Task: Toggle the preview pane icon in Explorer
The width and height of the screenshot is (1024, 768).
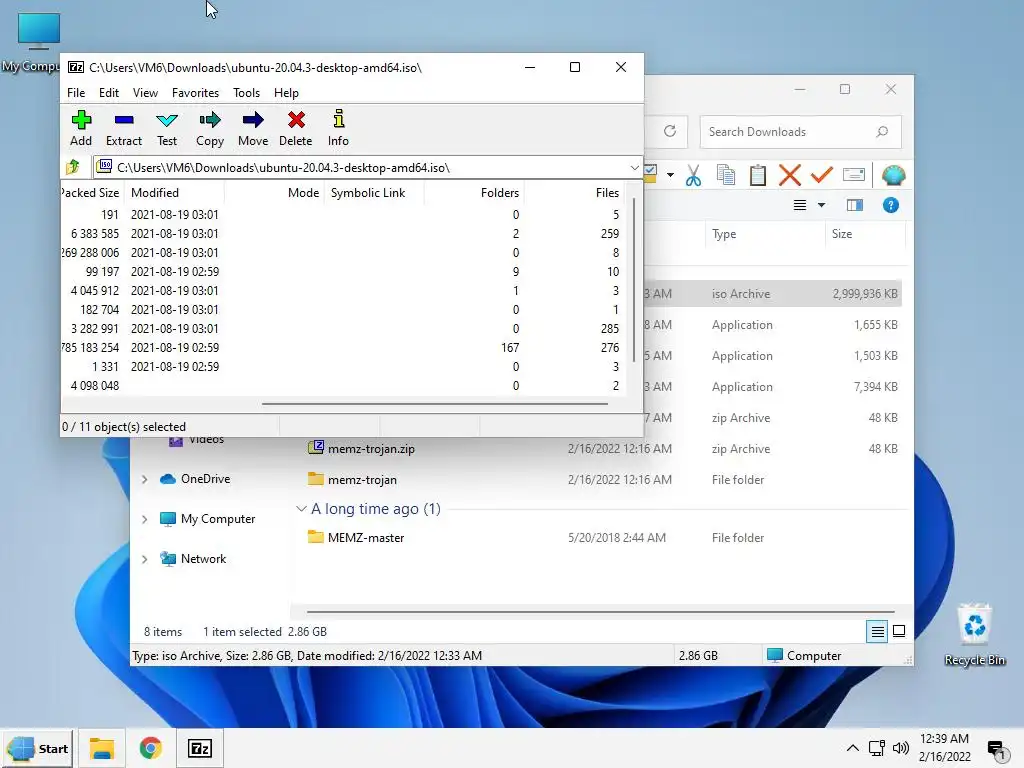Action: pos(855,205)
